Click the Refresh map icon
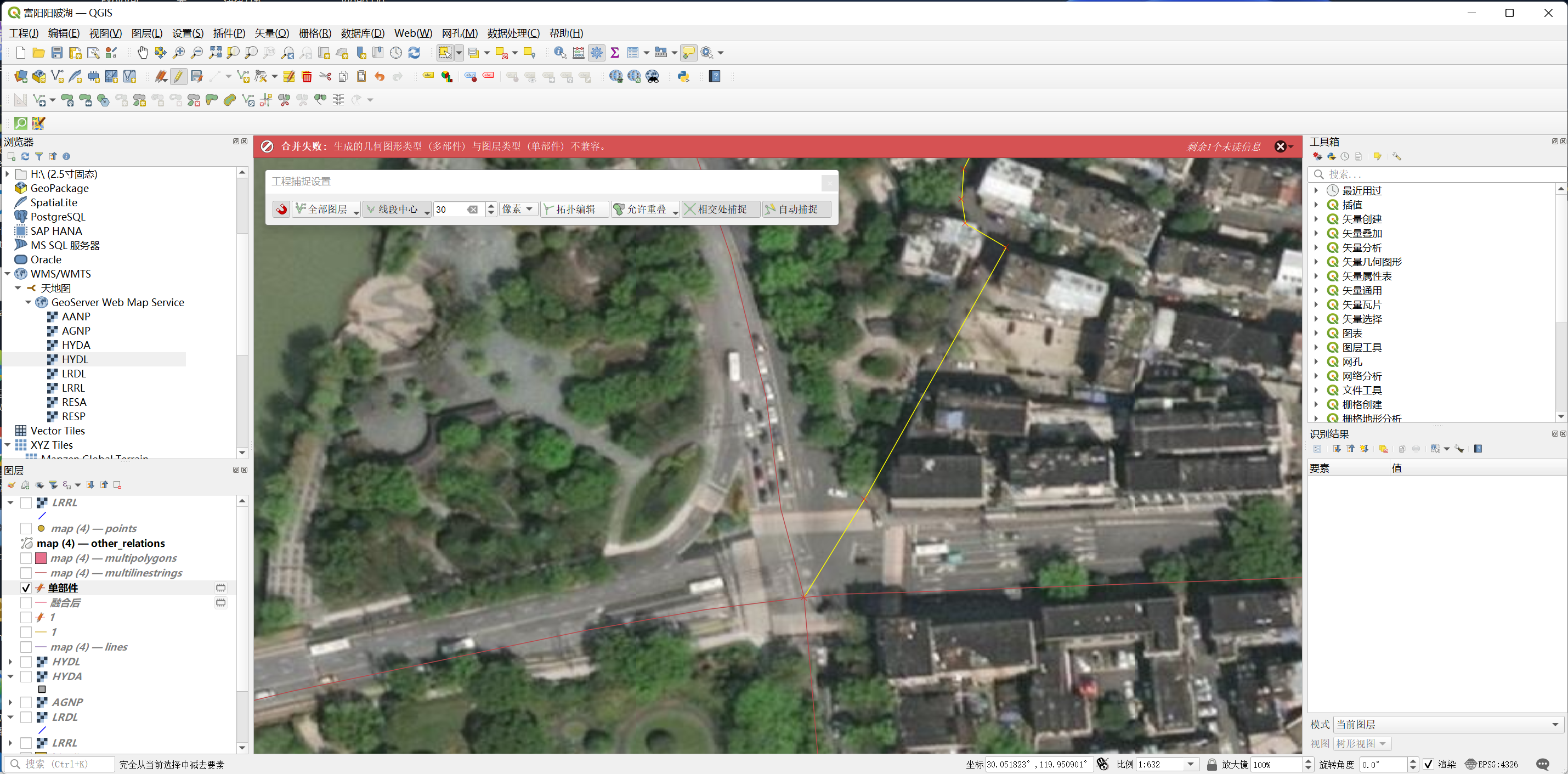This screenshot has height=774, width=1568. coord(414,53)
